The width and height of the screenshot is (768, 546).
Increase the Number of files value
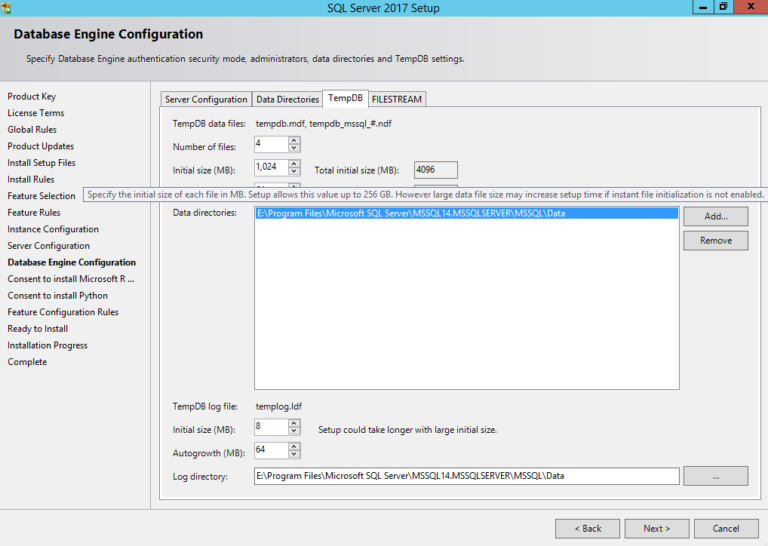(294, 141)
